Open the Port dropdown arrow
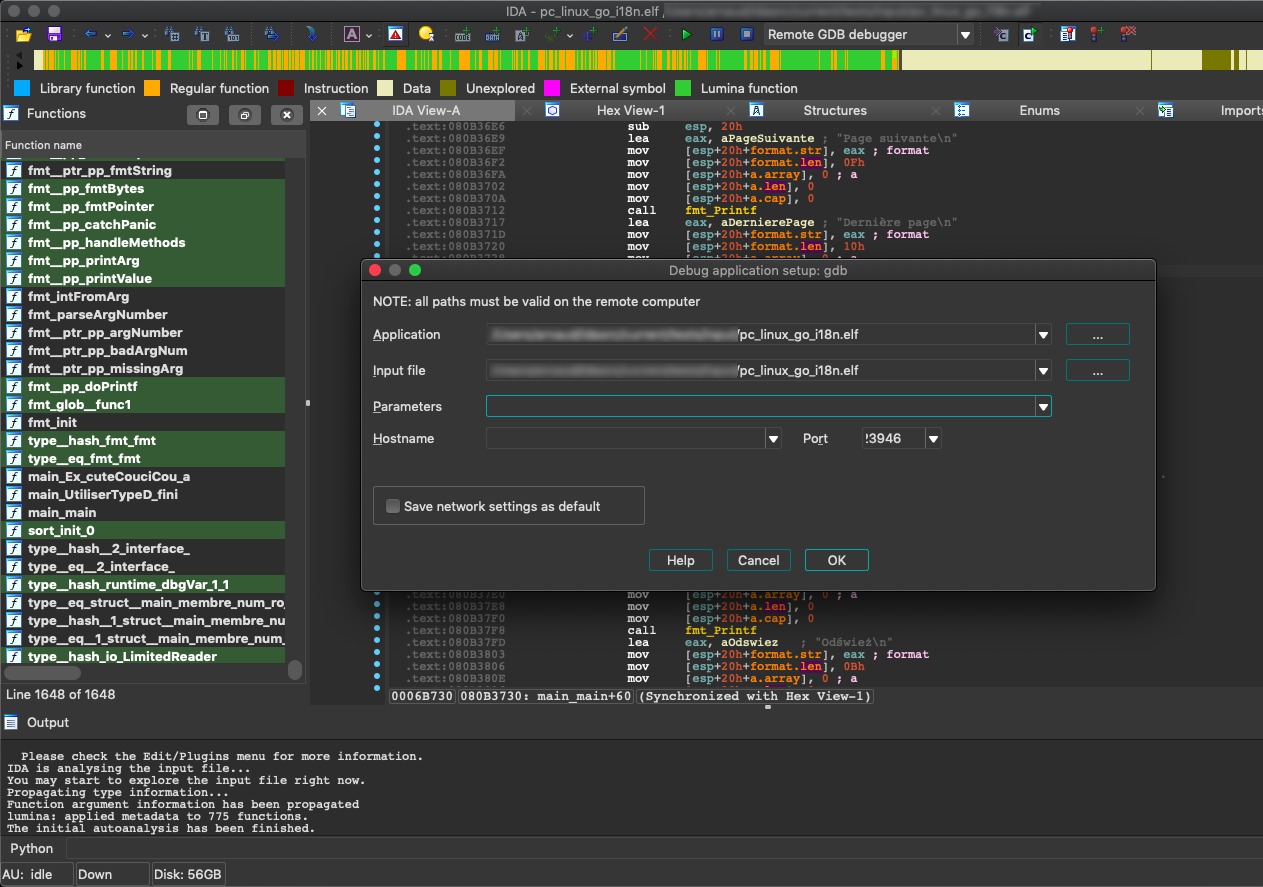Viewport: 1263px width, 887px height. click(933, 439)
